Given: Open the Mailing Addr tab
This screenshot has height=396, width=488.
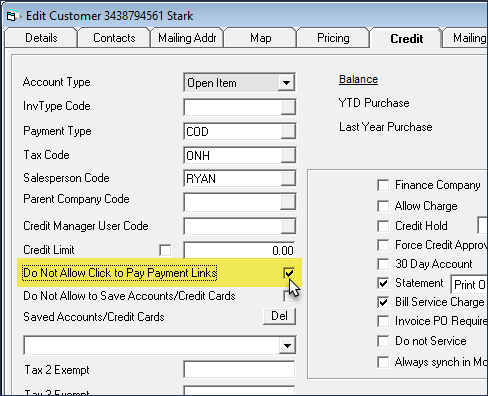Looking at the screenshot, I should [187, 38].
